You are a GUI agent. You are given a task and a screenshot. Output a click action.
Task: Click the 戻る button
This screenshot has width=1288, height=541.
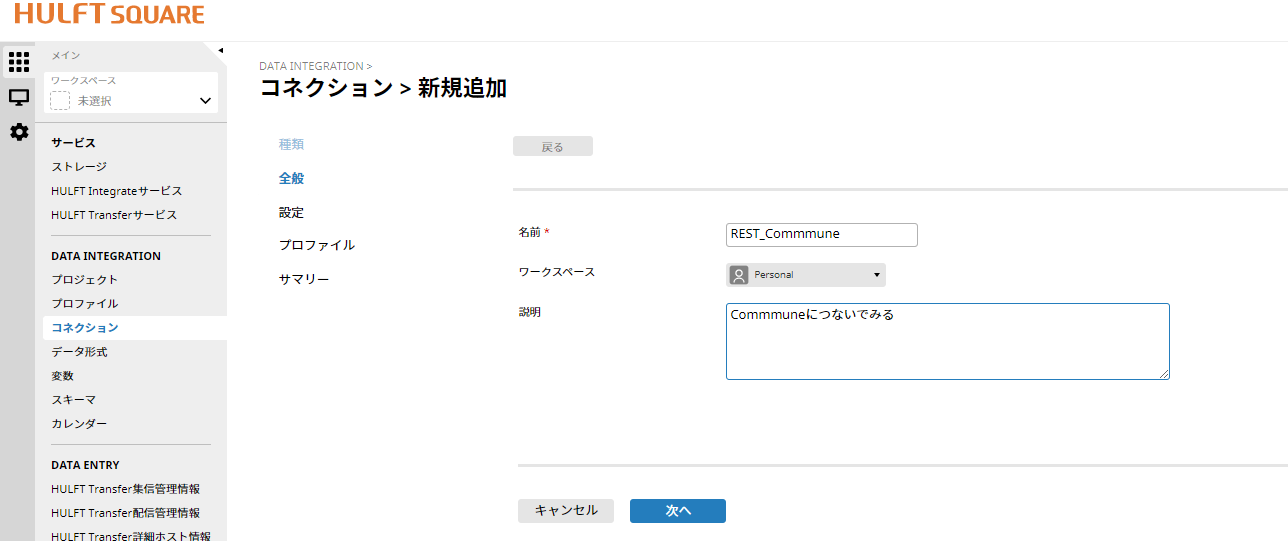point(553,147)
